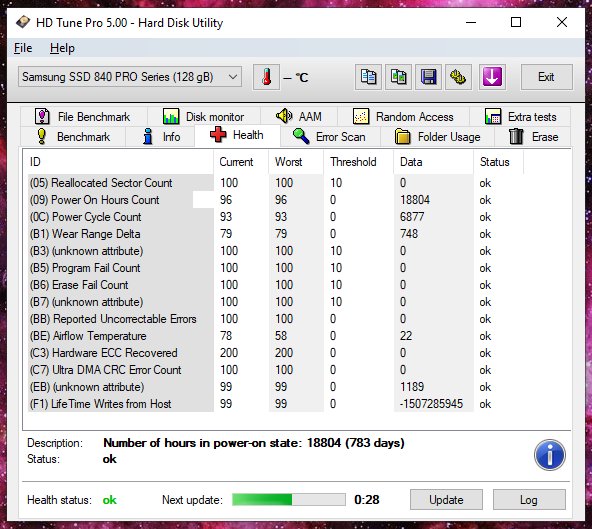Image resolution: width=592 pixels, height=529 pixels.
Task: Expand the Samsung SSD drive dropdown
Action: point(130,77)
